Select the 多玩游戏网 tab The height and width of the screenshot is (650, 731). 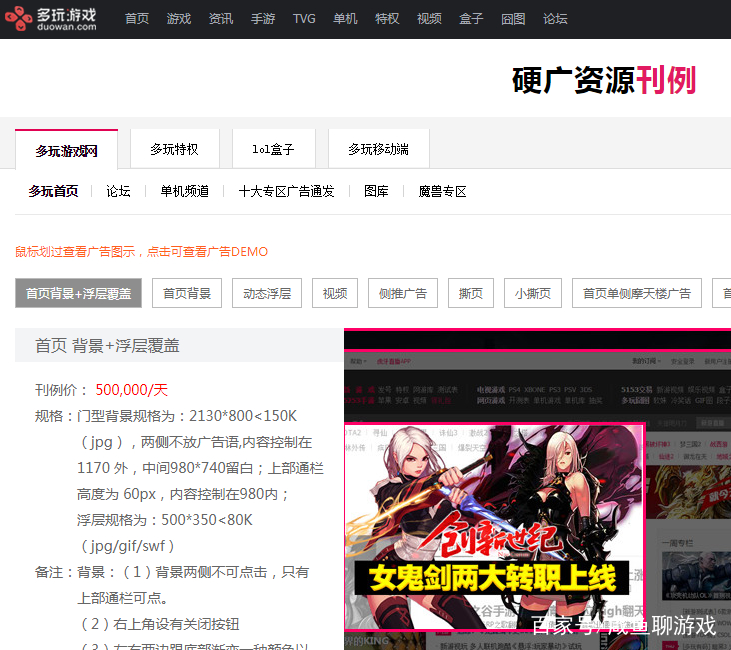point(66,150)
